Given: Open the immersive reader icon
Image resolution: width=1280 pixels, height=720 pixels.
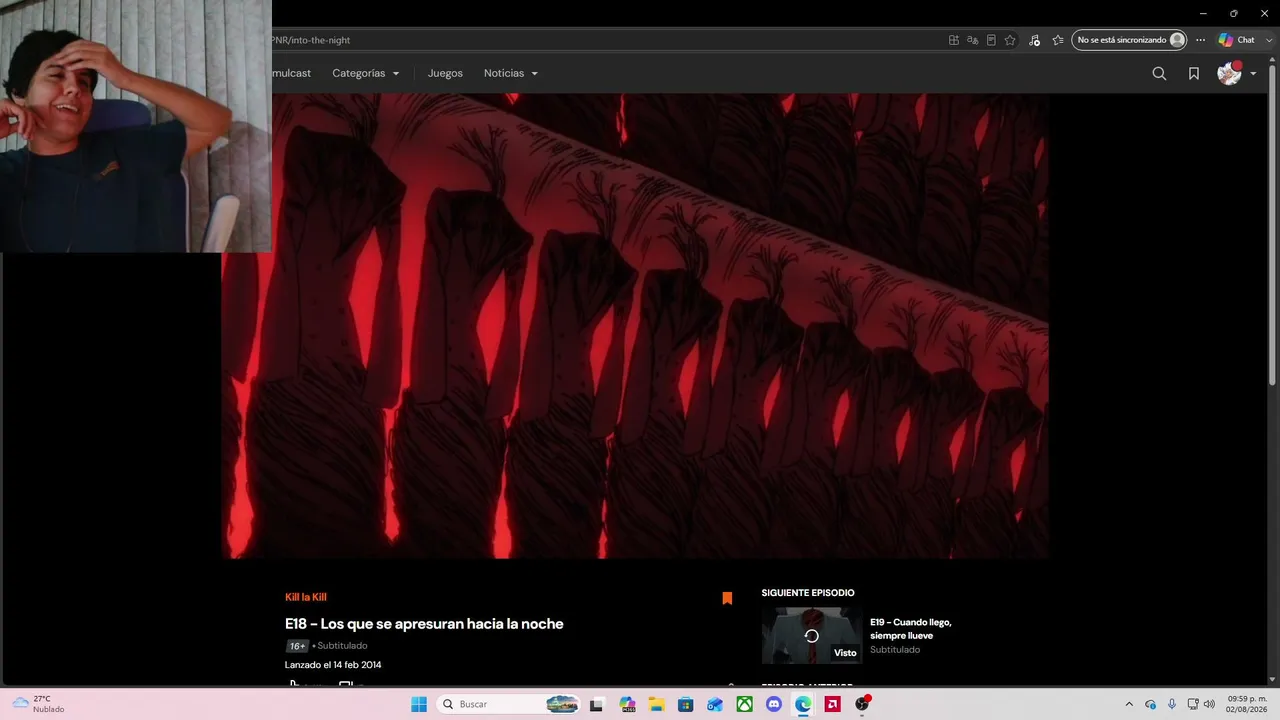Looking at the screenshot, I should (x=991, y=40).
